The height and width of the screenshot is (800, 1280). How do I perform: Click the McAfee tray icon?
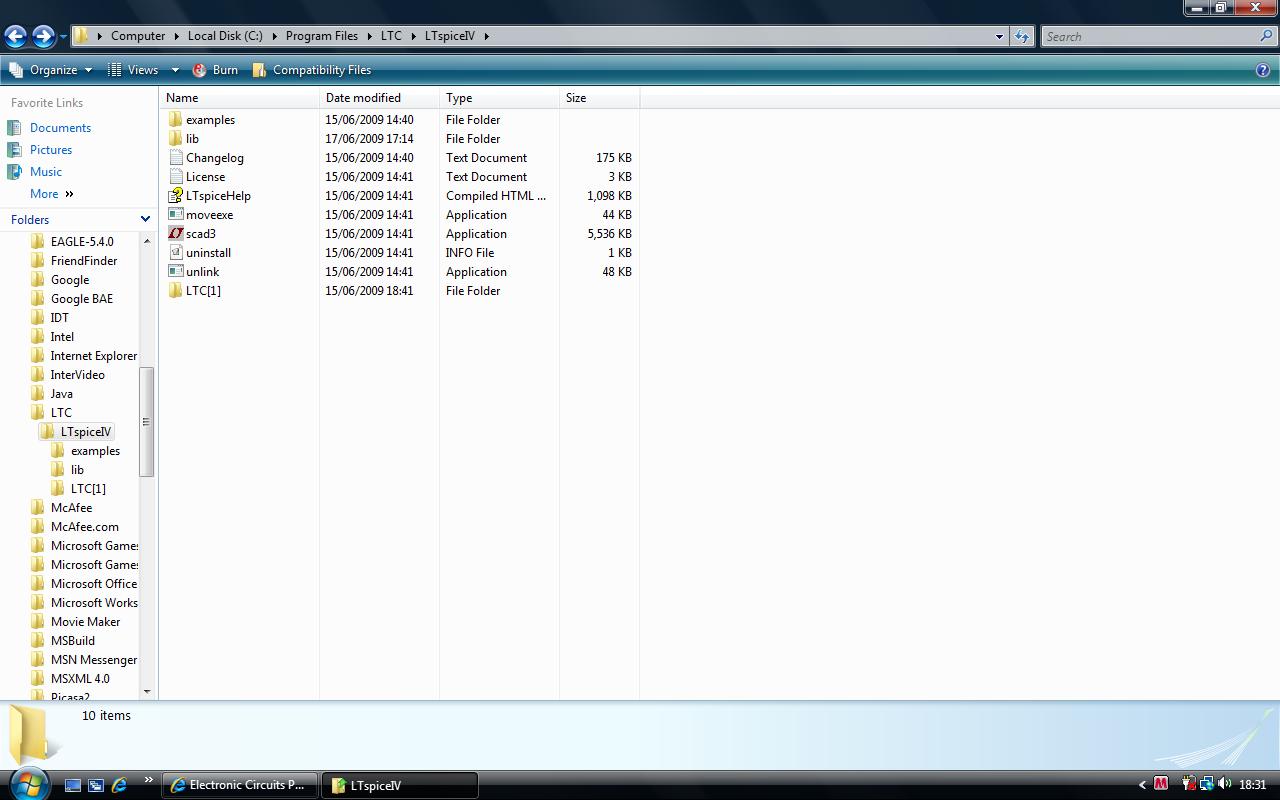click(1161, 784)
